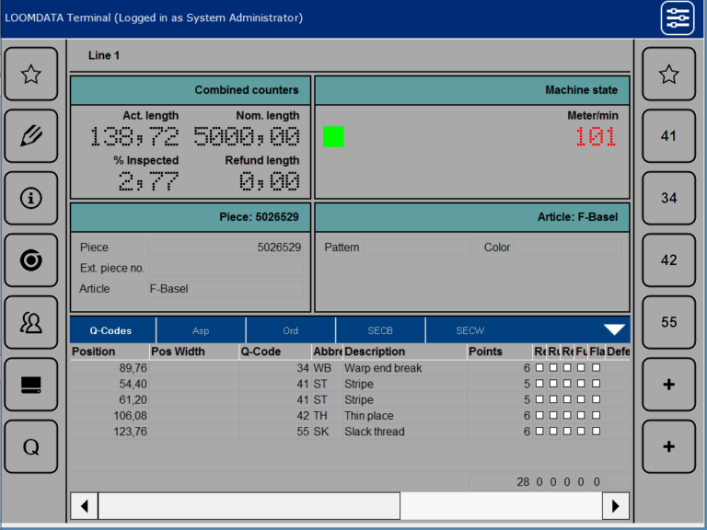Click the green machine state indicator
Viewport: 707px width, 530px height.
click(333, 137)
